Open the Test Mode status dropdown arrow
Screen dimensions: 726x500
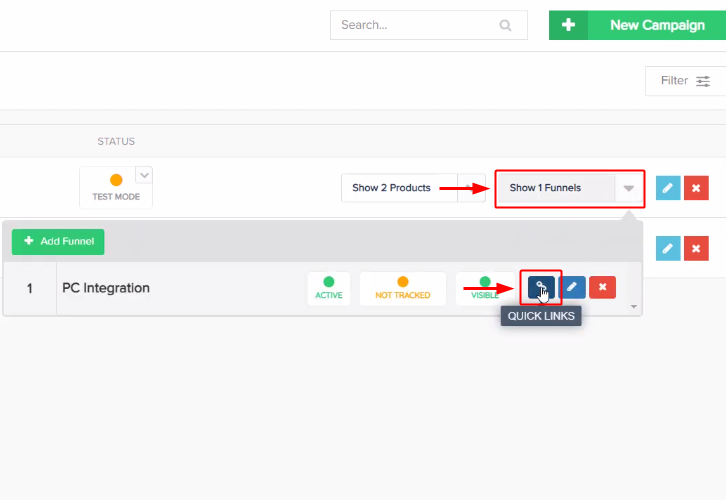coord(144,176)
